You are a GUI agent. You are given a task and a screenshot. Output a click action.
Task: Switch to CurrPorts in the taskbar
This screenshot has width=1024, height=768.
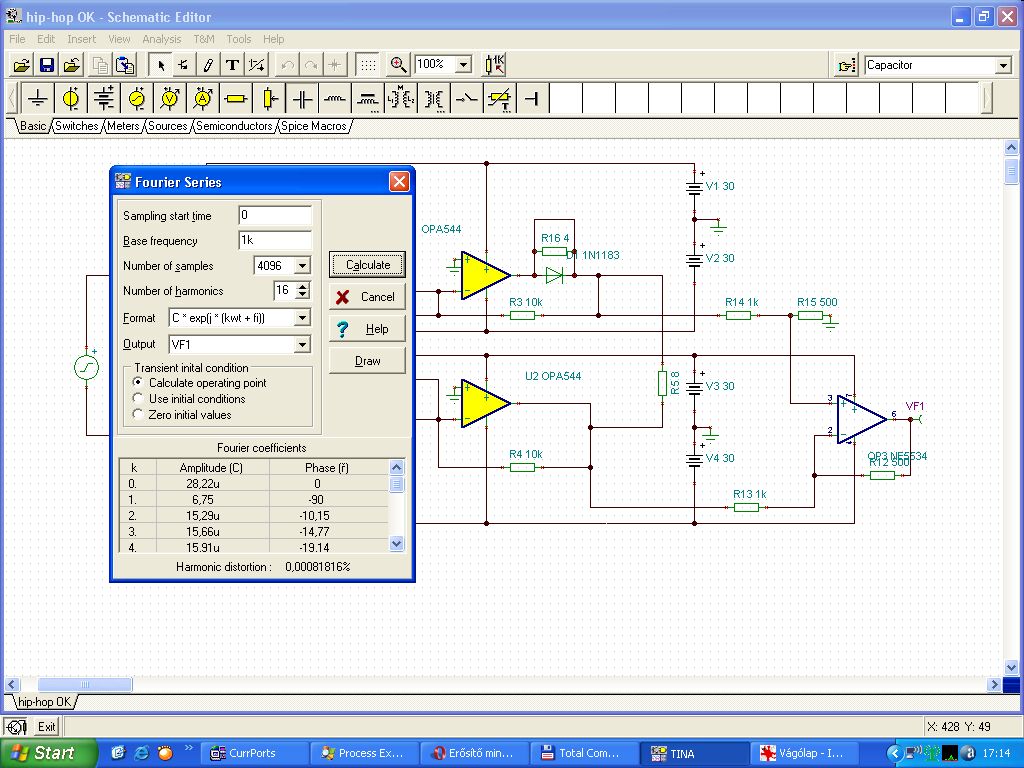(x=252, y=753)
